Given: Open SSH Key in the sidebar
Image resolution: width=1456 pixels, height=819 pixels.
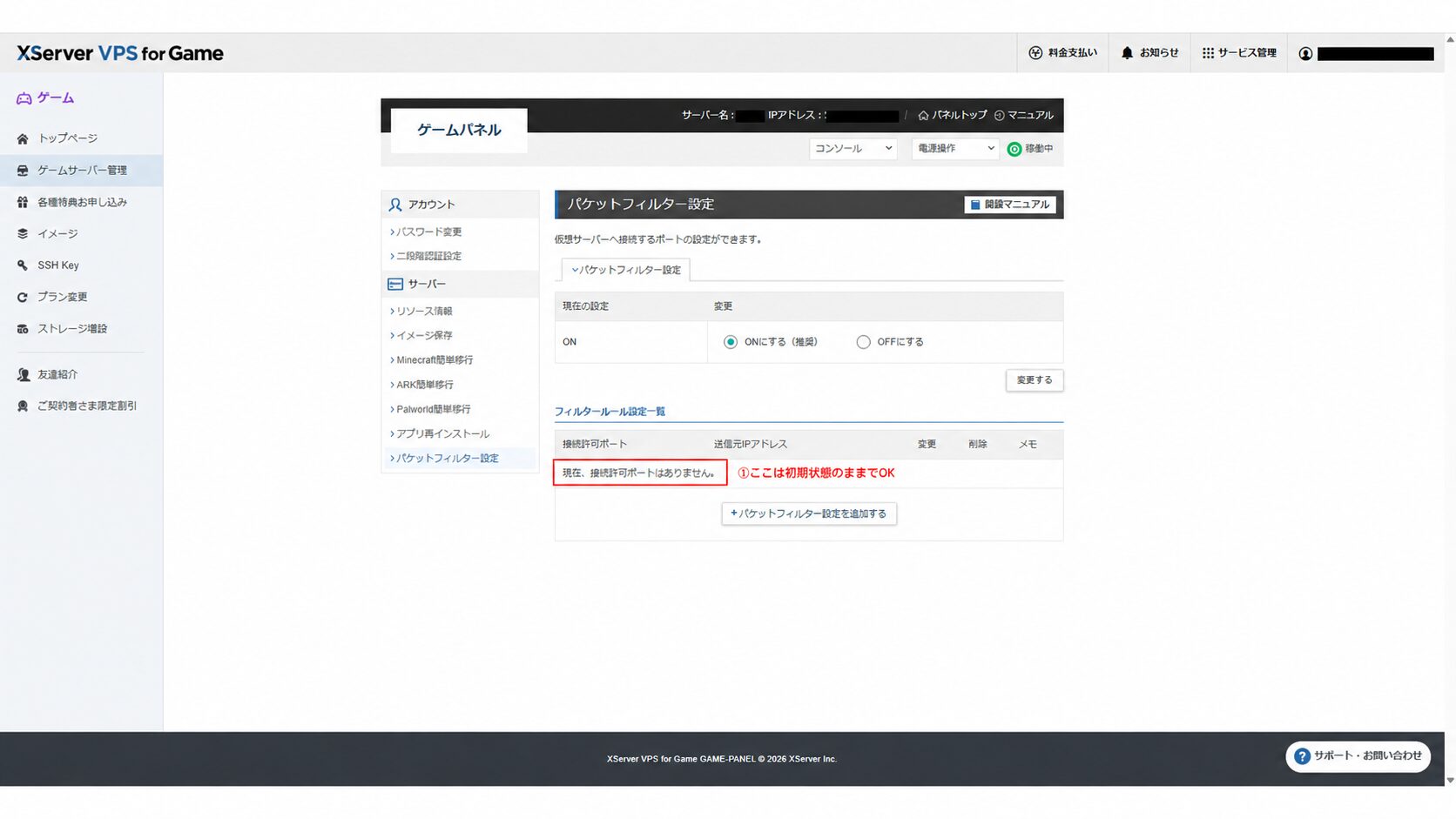Looking at the screenshot, I should (81, 265).
